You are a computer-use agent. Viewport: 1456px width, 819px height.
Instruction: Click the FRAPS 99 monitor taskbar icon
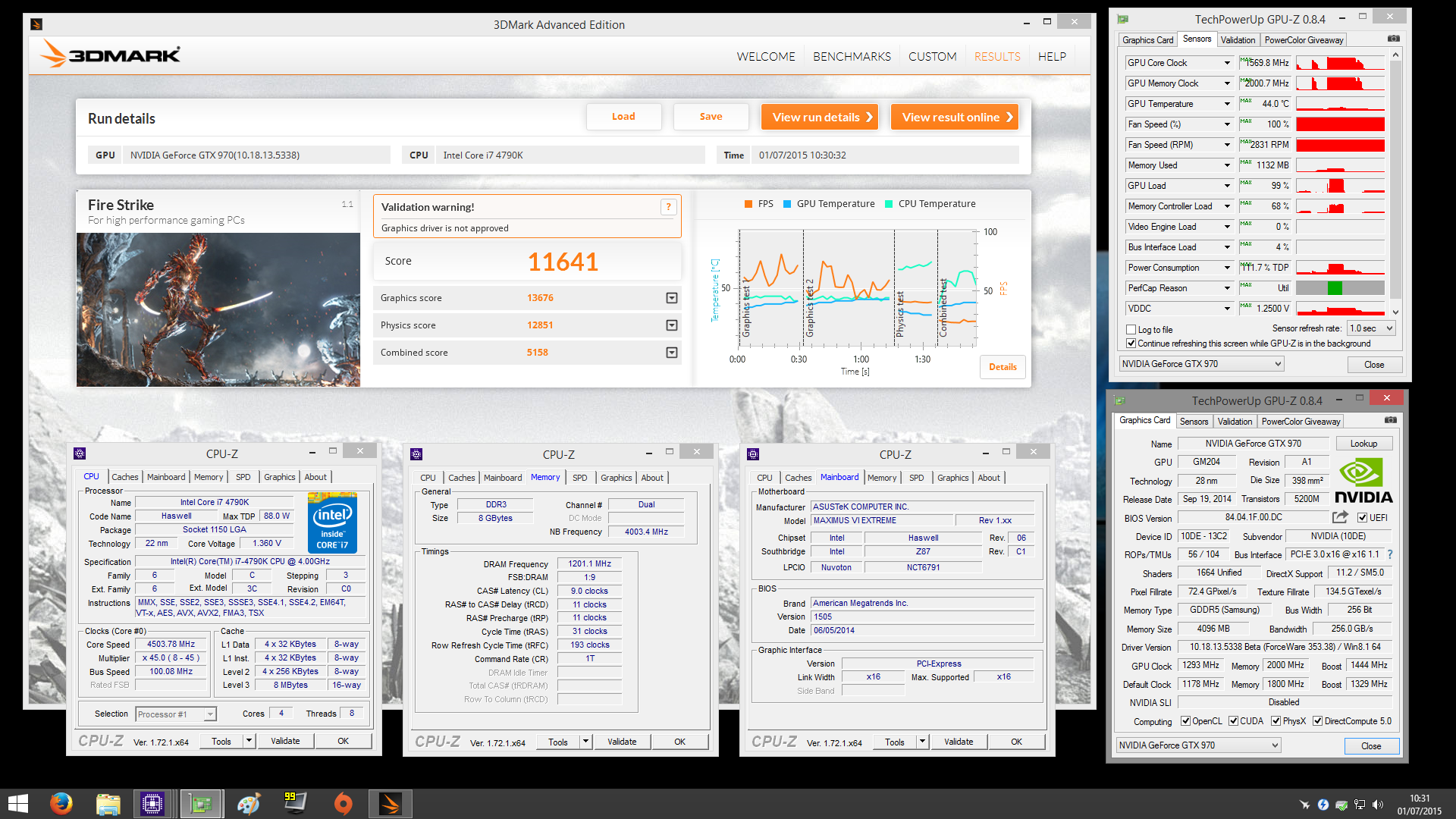pyautogui.click(x=295, y=804)
